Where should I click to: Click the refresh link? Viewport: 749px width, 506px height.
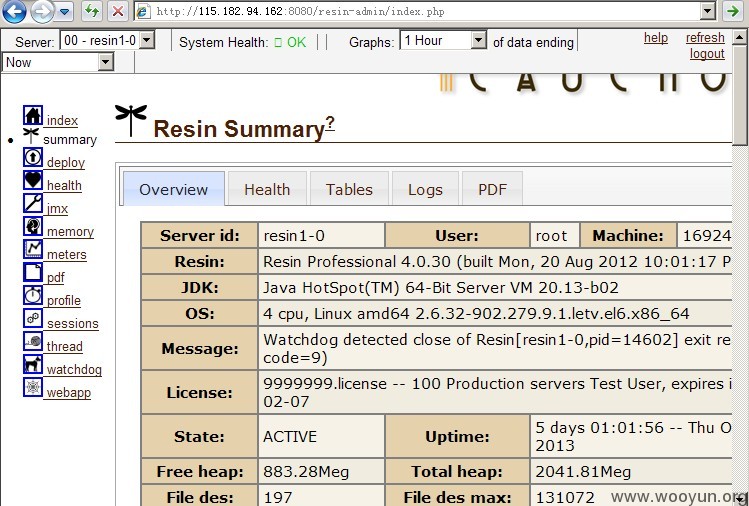(705, 38)
